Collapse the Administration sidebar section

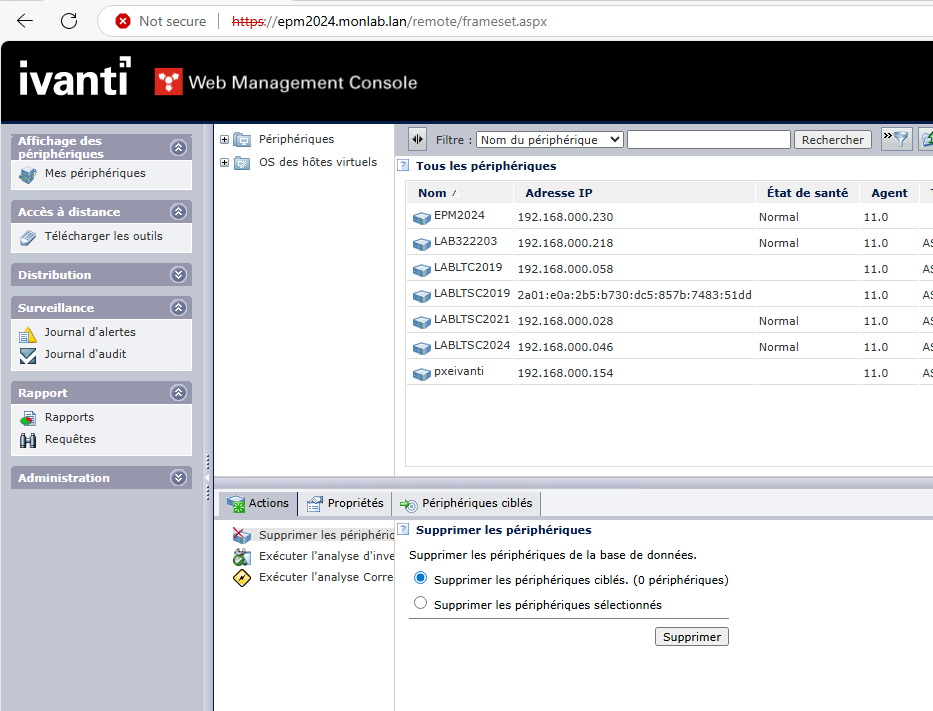178,477
